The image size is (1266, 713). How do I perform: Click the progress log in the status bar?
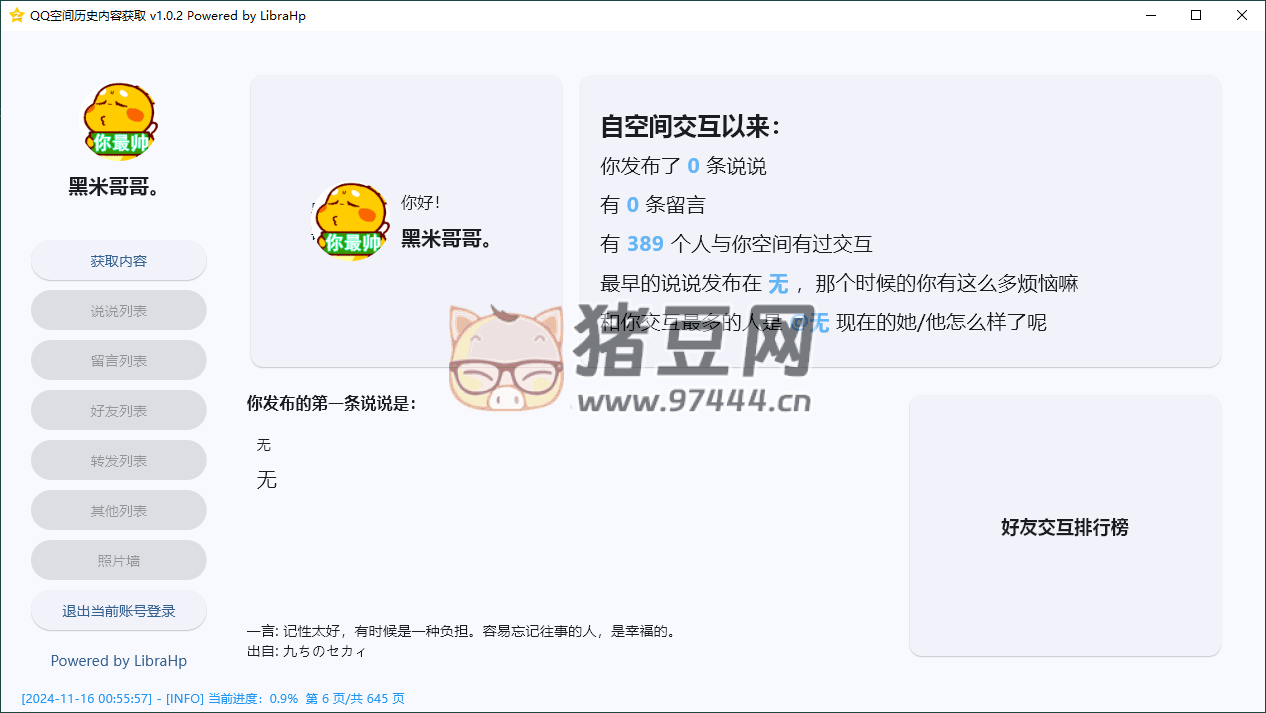coord(213,699)
